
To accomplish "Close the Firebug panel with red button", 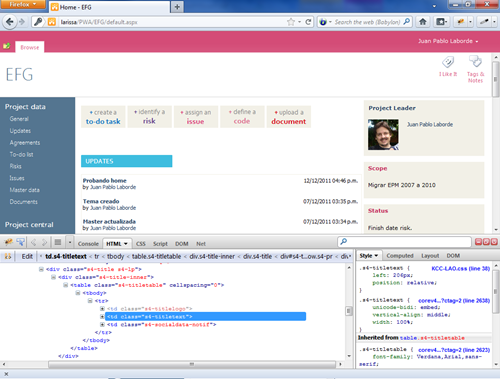I will pos(494,242).
